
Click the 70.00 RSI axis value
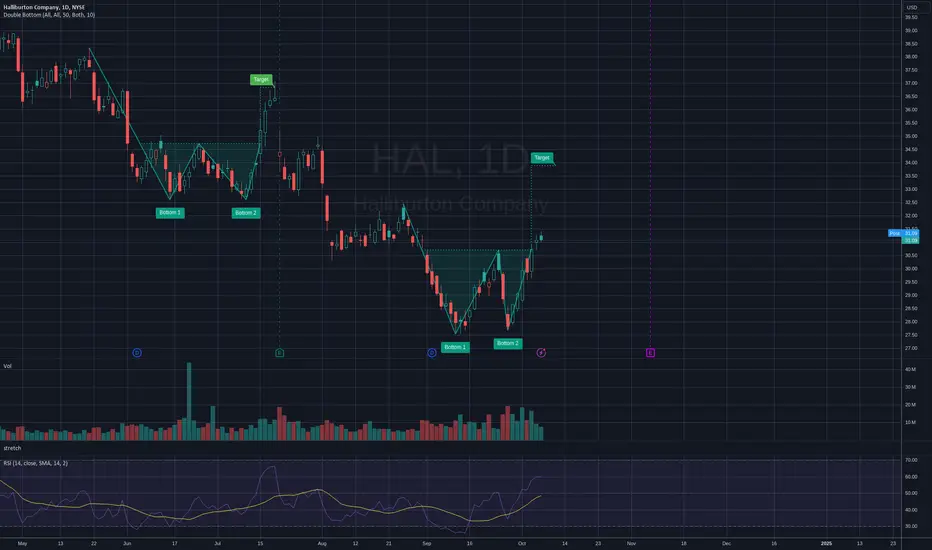pos(911,460)
